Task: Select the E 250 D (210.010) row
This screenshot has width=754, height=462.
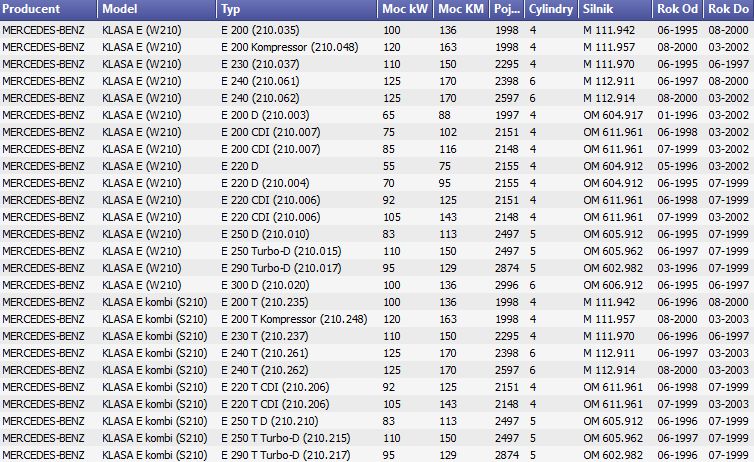Action: (377, 234)
